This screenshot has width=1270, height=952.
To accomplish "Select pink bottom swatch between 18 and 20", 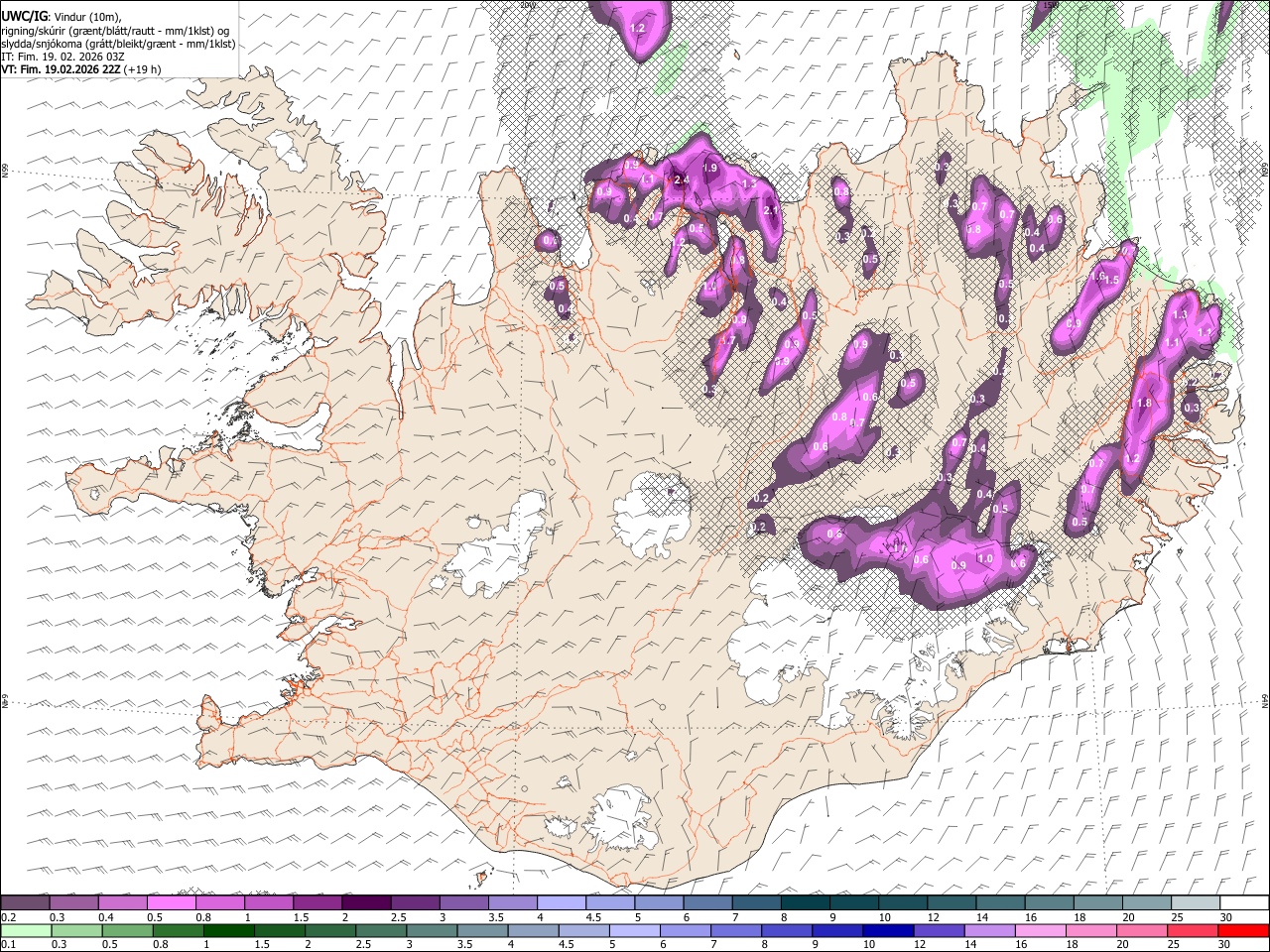I will (1090, 930).
